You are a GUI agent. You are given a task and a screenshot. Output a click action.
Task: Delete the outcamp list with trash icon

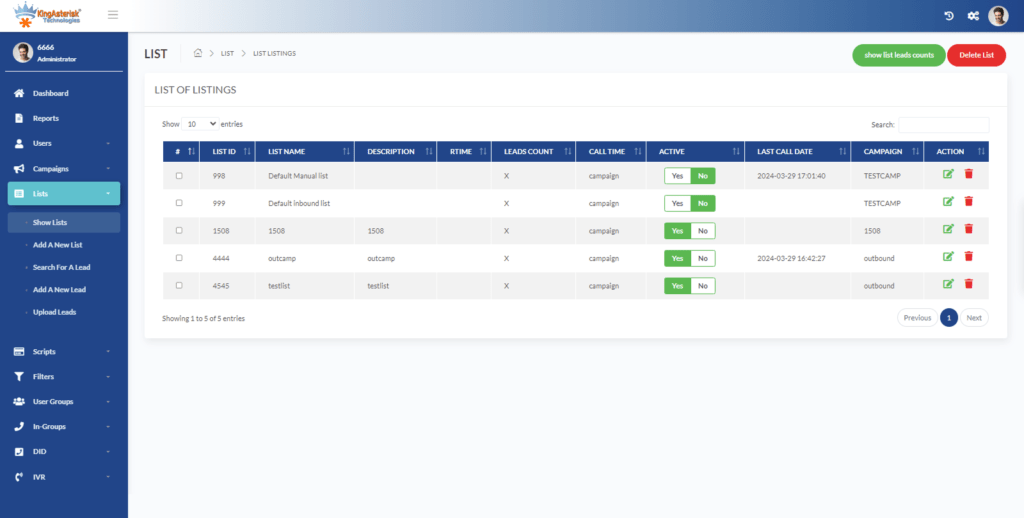[x=968, y=257]
